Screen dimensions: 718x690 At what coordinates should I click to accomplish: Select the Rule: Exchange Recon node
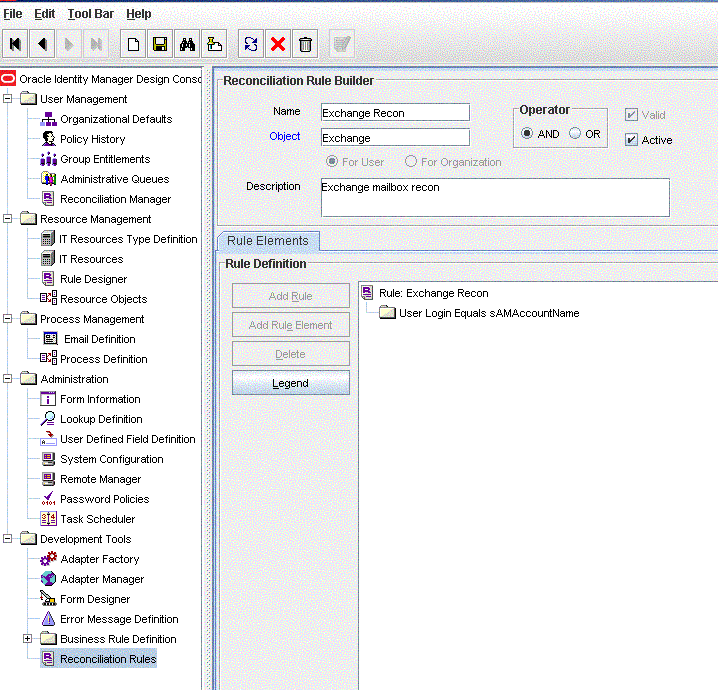(433, 293)
